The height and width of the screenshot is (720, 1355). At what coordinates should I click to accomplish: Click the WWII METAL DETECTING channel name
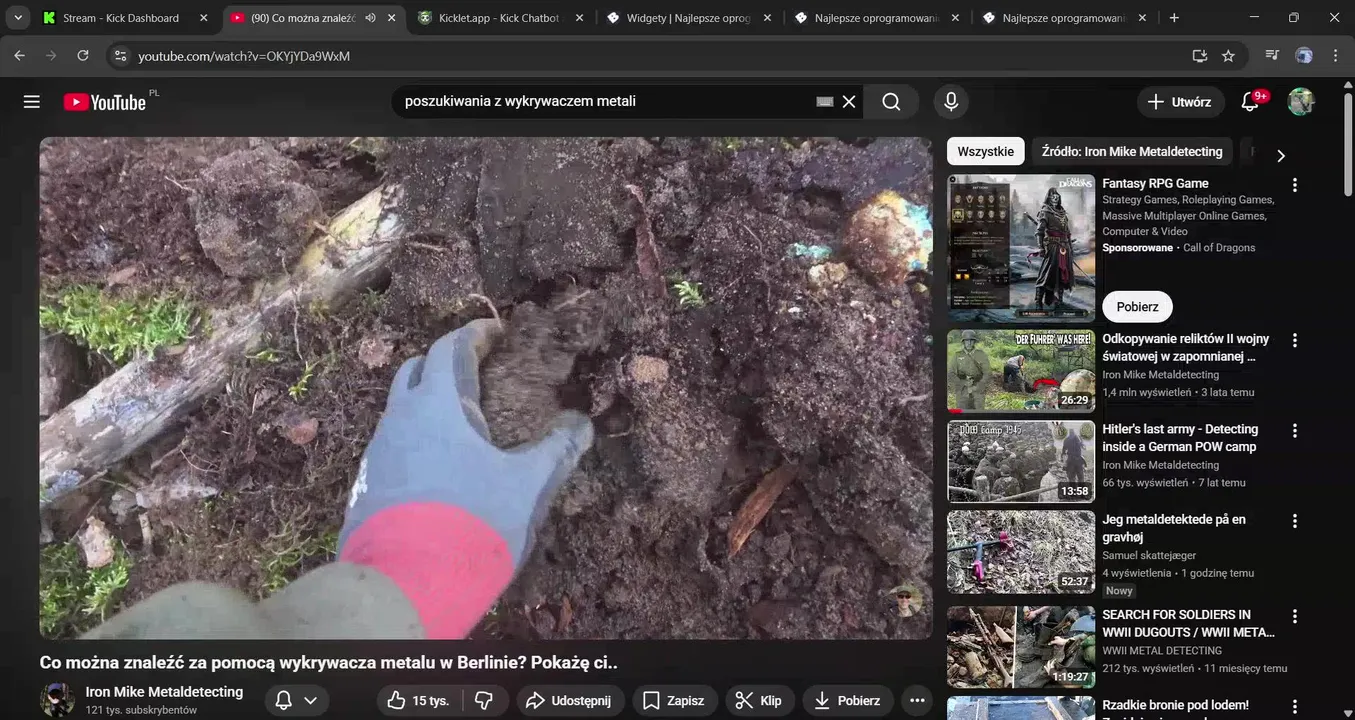[1162, 650]
